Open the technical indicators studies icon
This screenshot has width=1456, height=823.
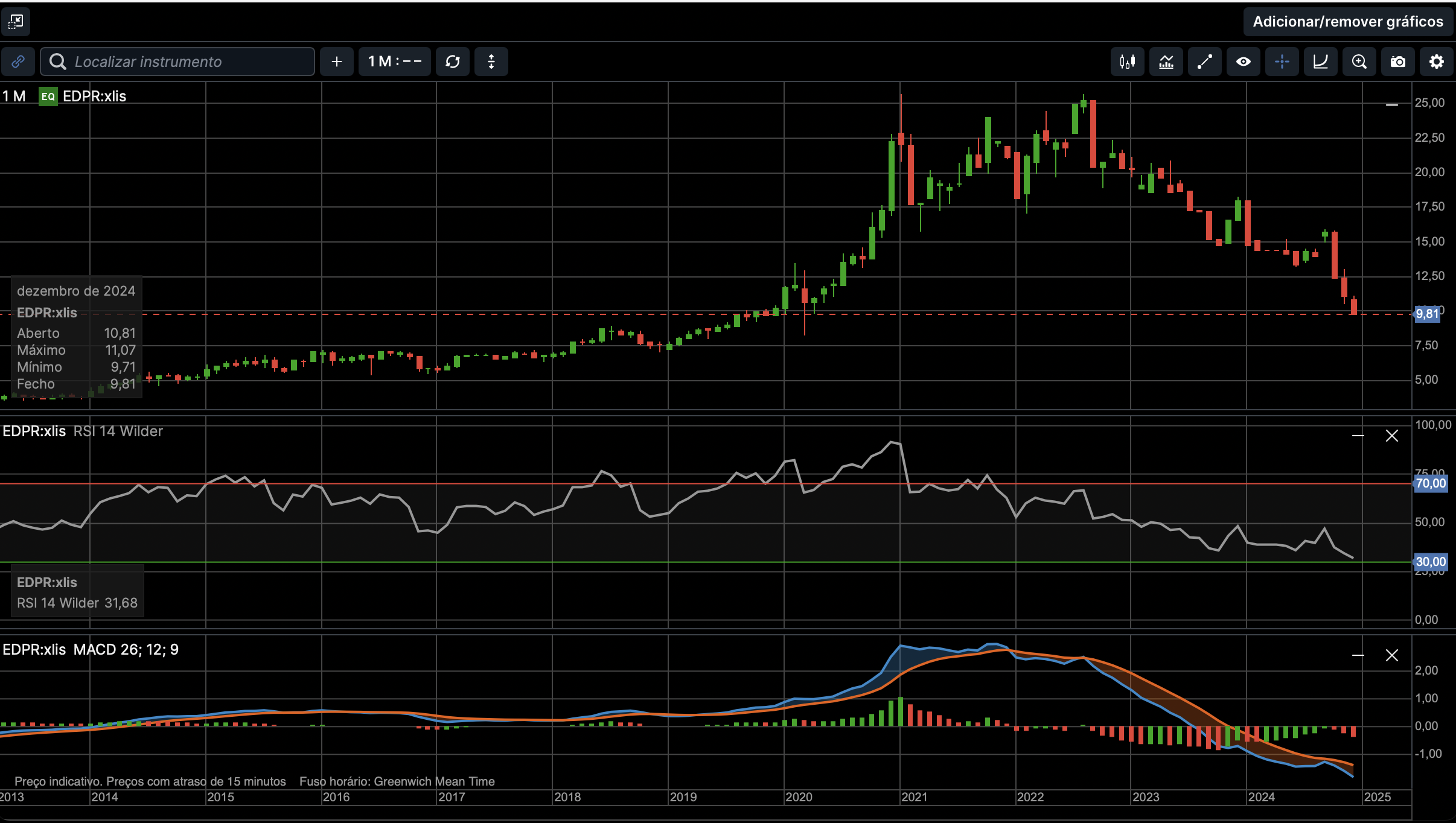tap(1166, 62)
